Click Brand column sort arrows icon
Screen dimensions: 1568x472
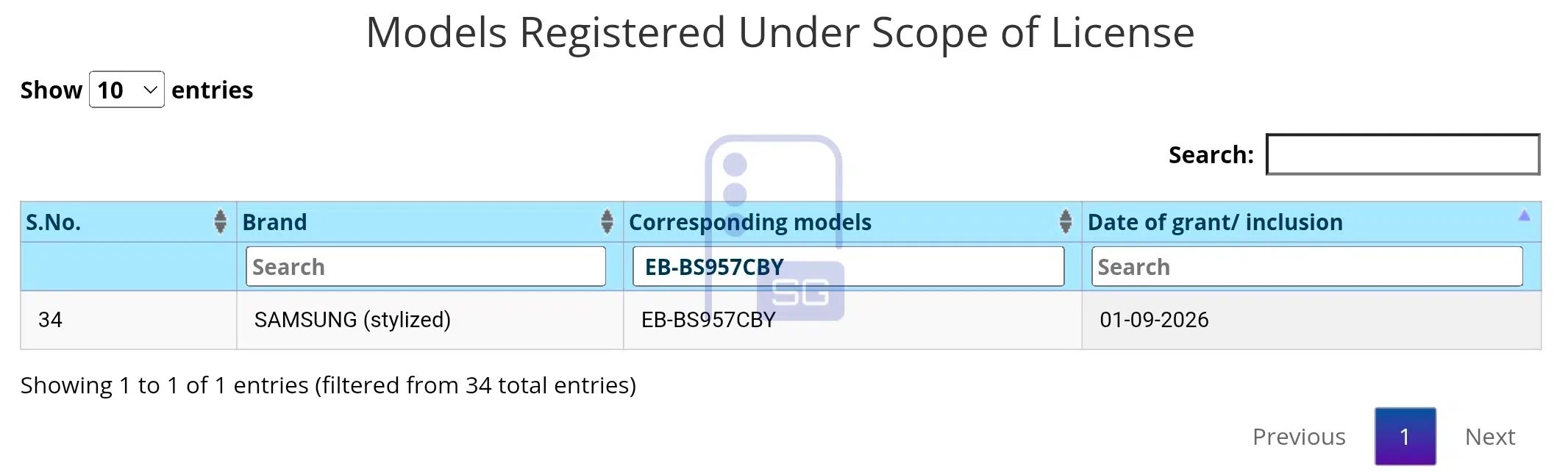click(607, 221)
